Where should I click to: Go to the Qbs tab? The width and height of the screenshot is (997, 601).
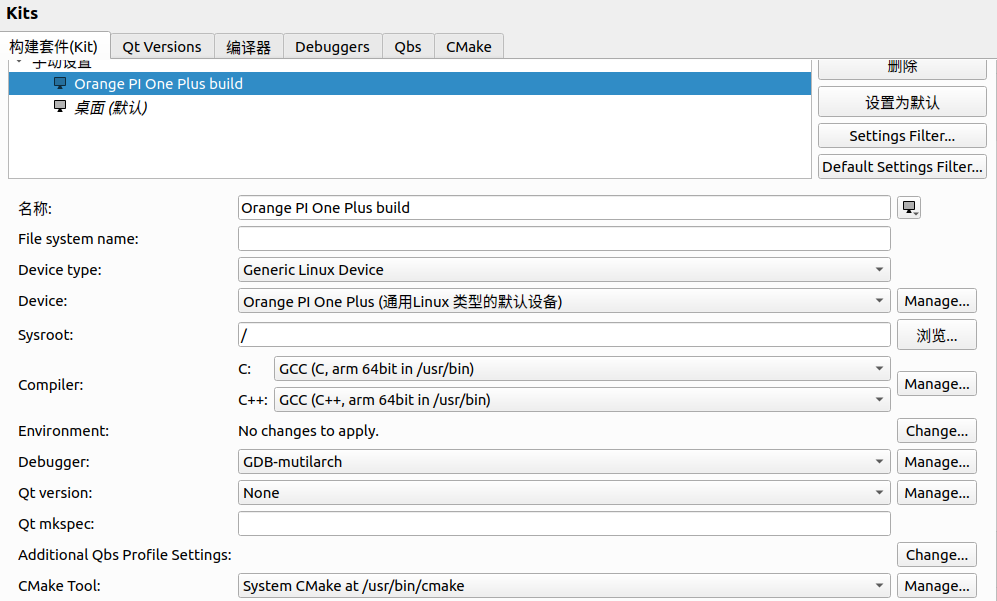pyautogui.click(x=408, y=46)
